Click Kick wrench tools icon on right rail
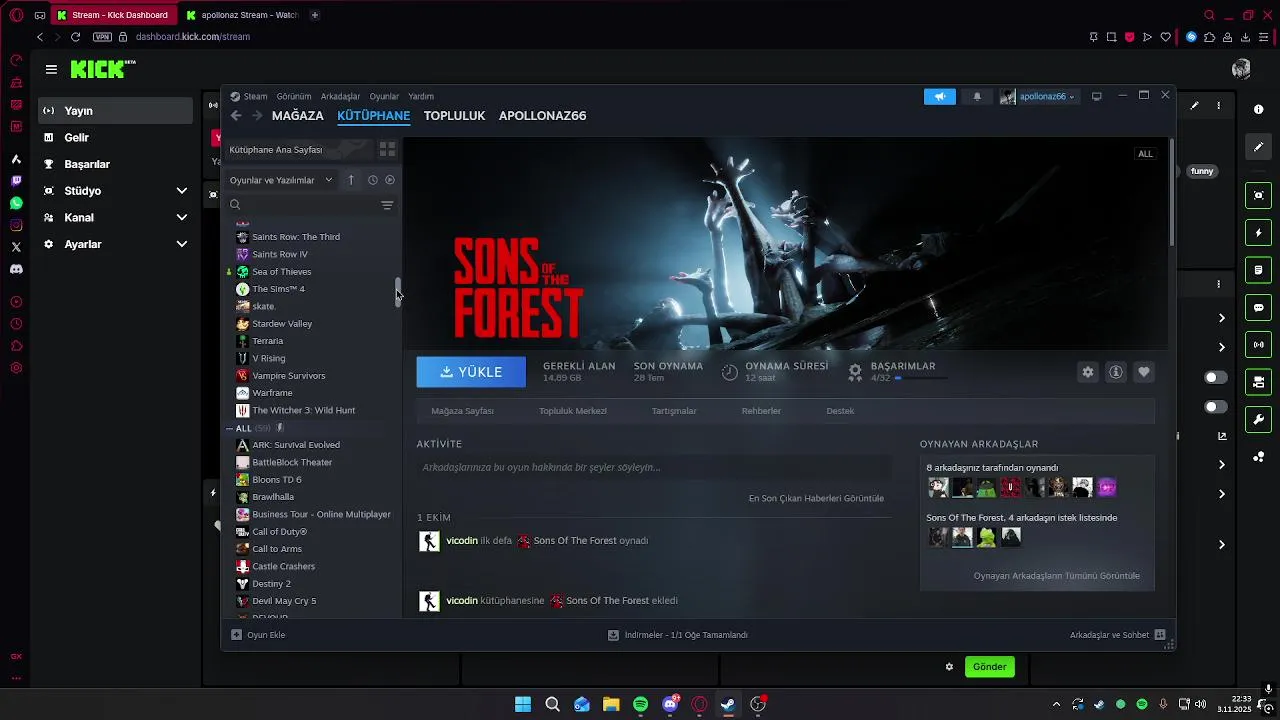This screenshot has height=720, width=1280. coord(1259,419)
